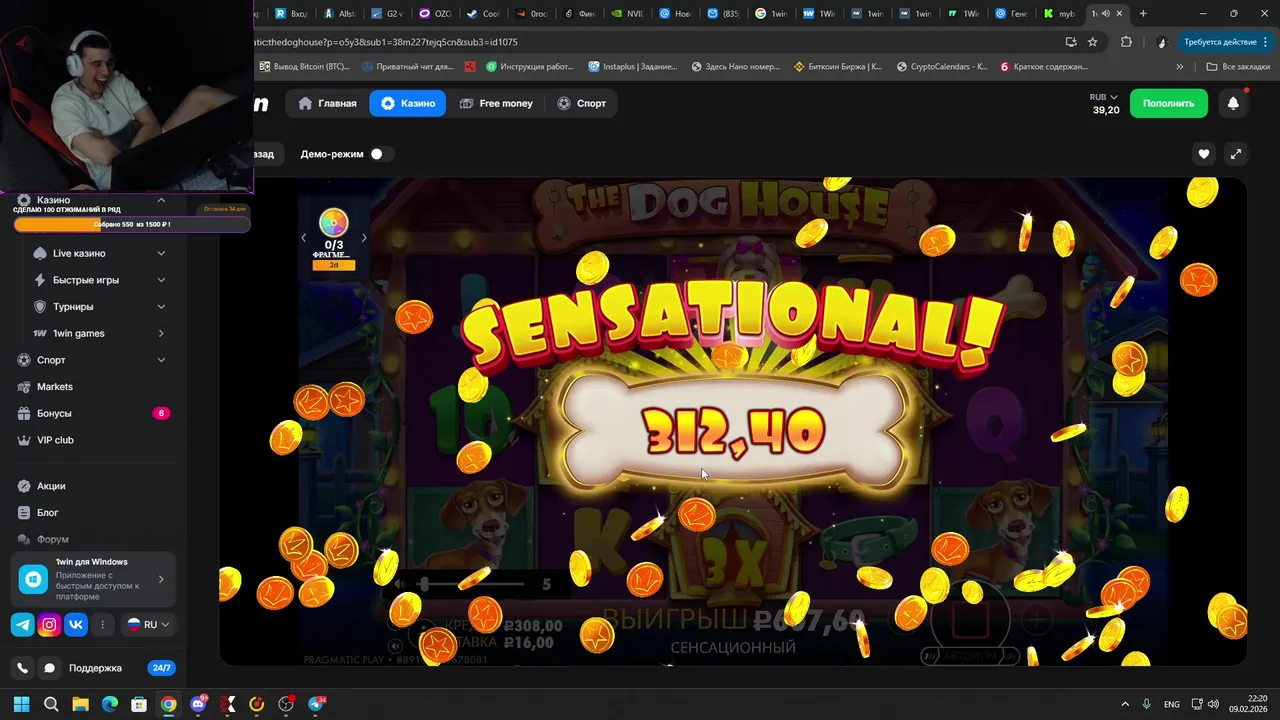Select the Казино navigation tab
This screenshot has width=1280, height=720.
pyautogui.click(x=408, y=103)
